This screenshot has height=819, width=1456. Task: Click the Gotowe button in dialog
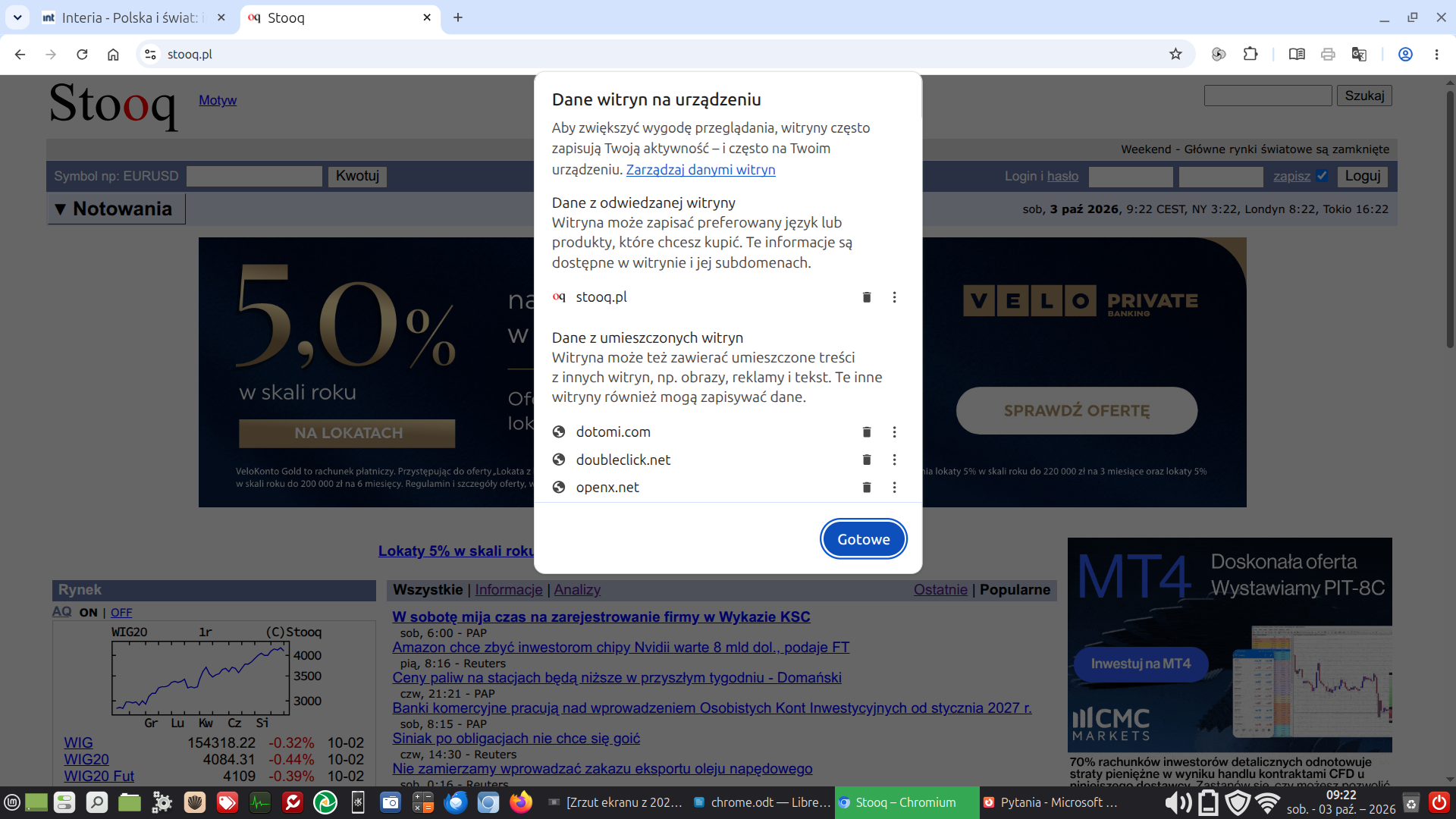coord(864,539)
